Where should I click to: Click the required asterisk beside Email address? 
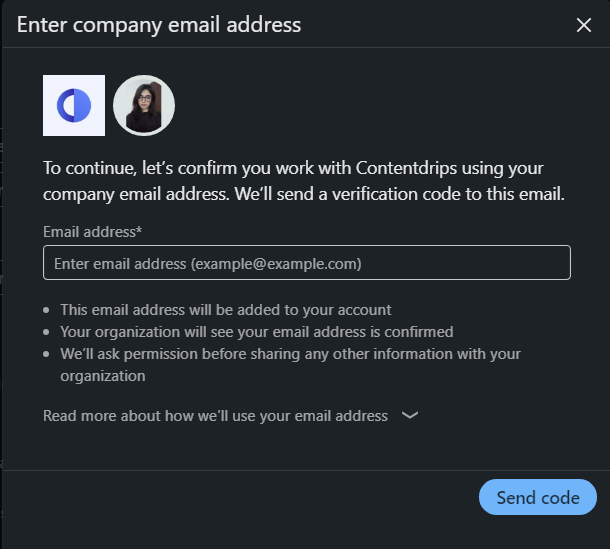click(139, 231)
